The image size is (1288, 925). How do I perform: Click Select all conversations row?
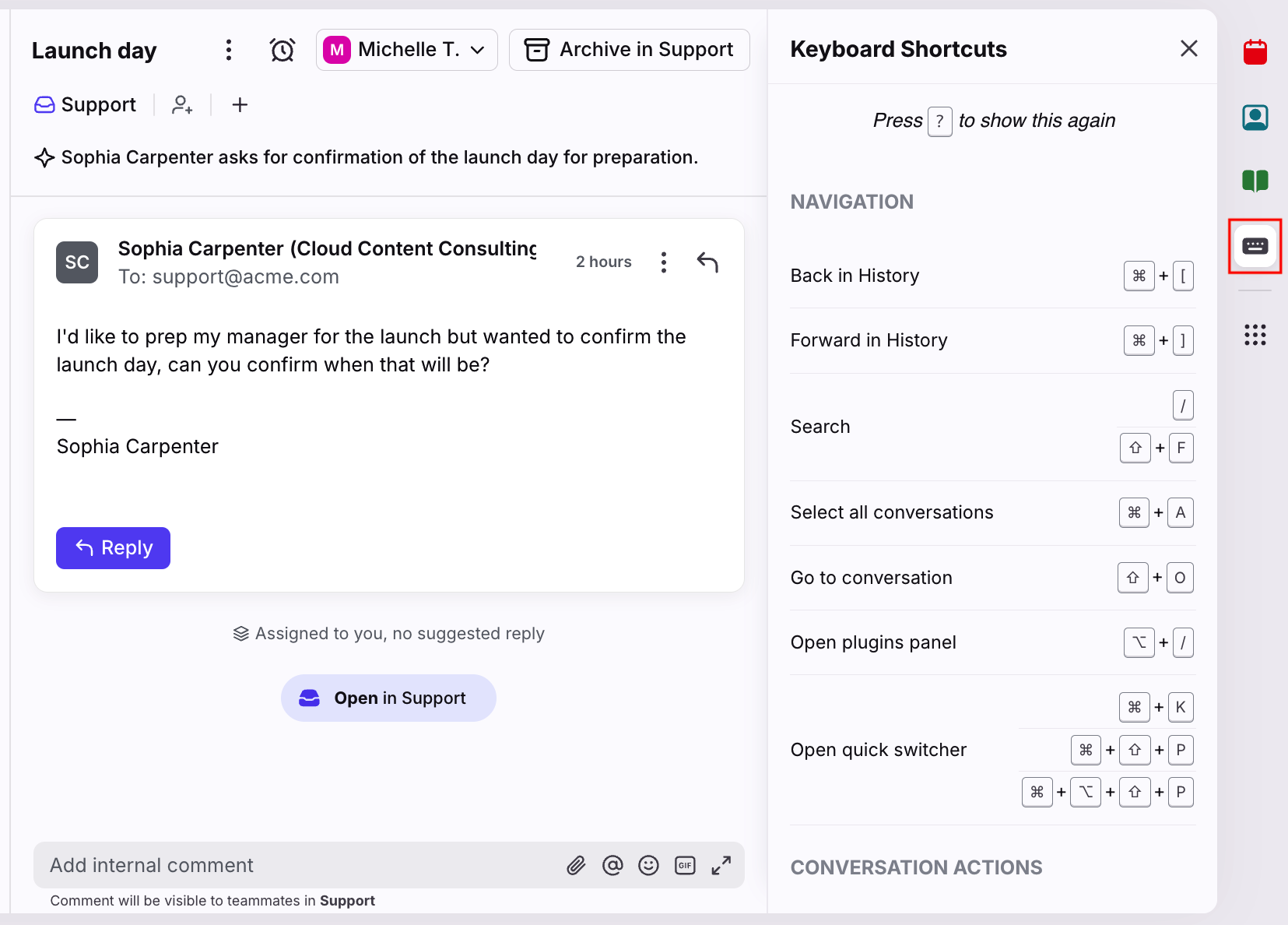point(992,512)
